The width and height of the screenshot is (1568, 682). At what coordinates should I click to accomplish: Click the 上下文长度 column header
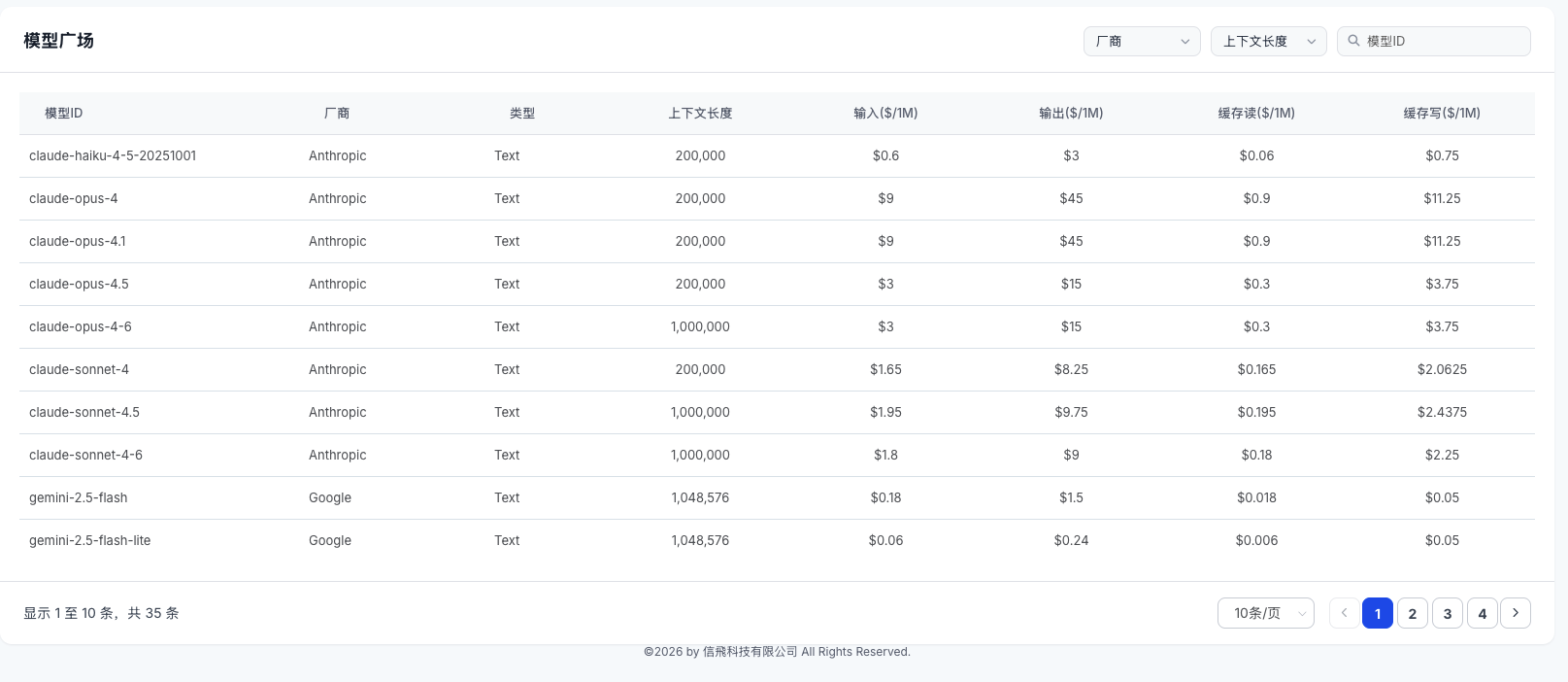pyautogui.click(x=700, y=113)
